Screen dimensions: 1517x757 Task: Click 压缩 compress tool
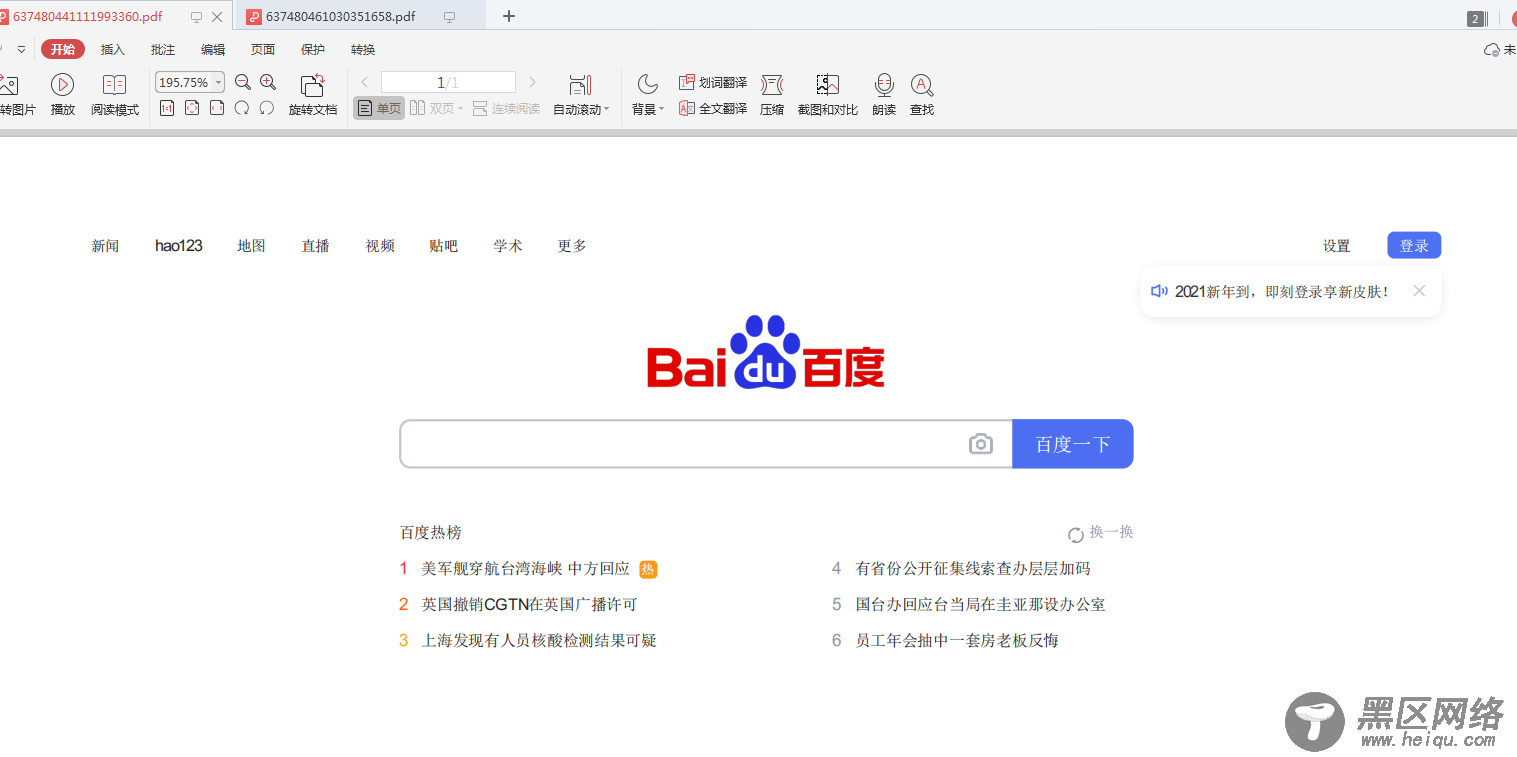coord(772,95)
